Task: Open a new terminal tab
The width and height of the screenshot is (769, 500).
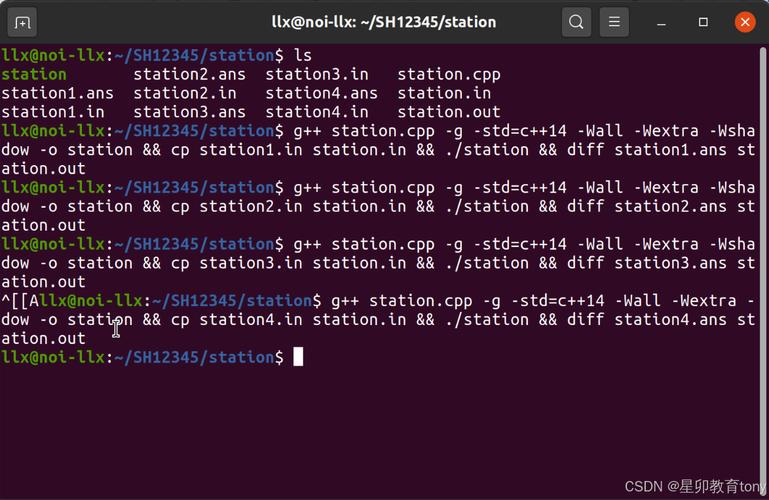Action: point(22,23)
